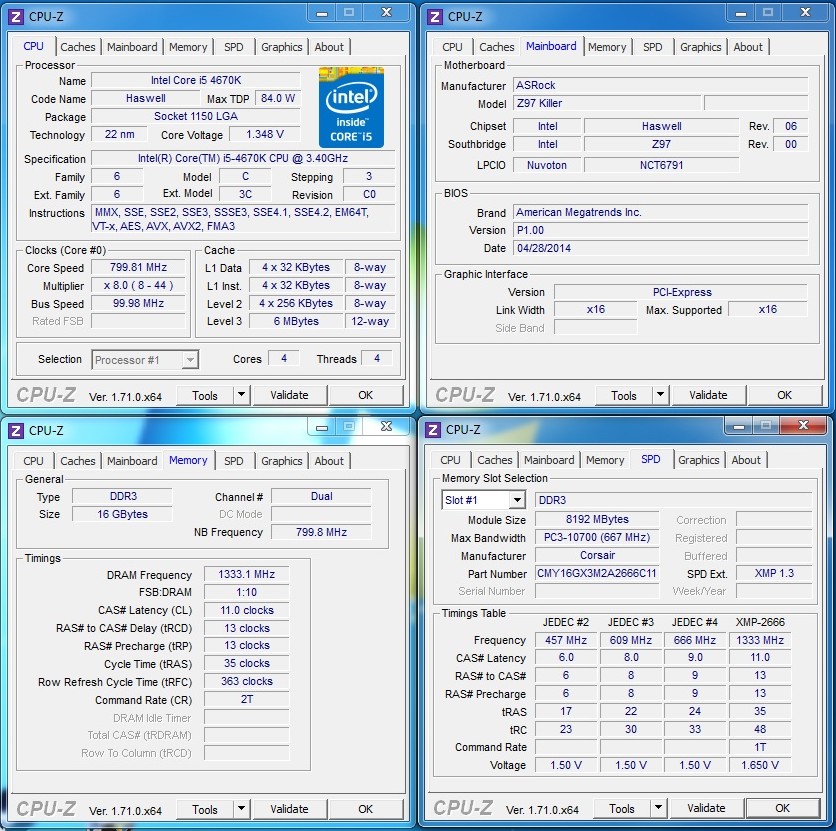Click the Intel Core i5 badge logo
836x831 pixels.
click(351, 107)
